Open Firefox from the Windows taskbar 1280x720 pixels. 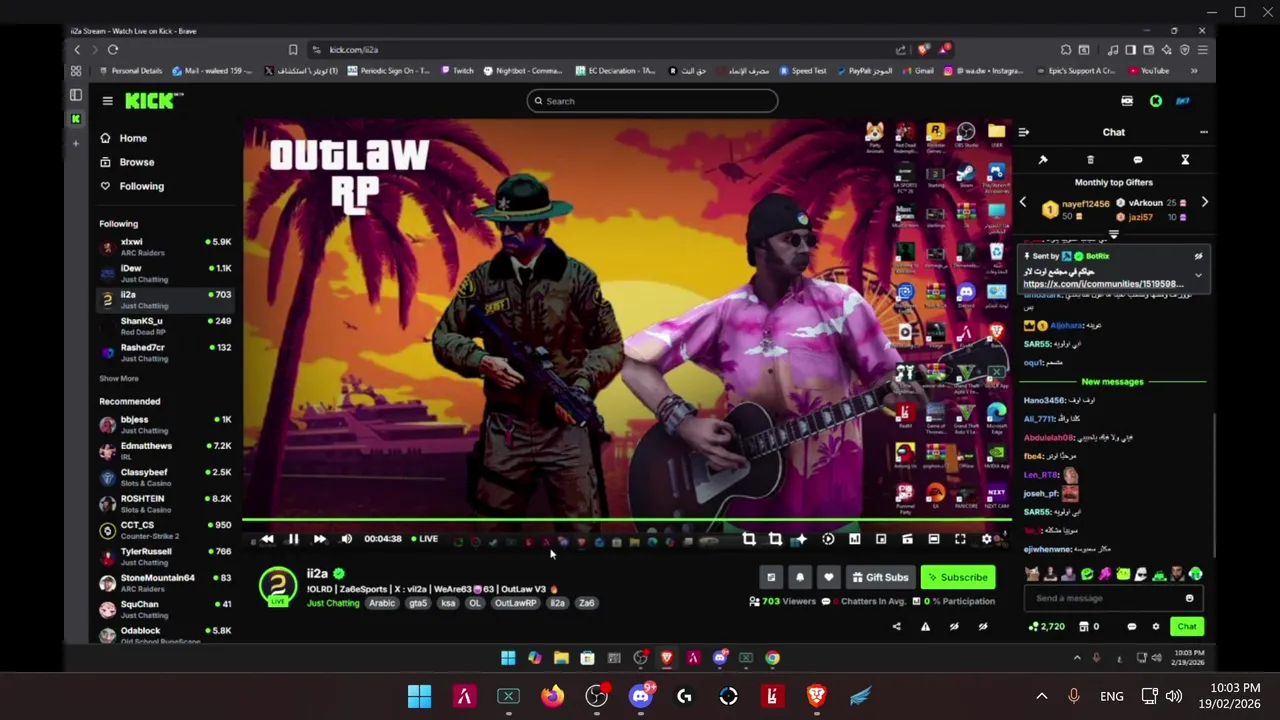tap(552, 696)
